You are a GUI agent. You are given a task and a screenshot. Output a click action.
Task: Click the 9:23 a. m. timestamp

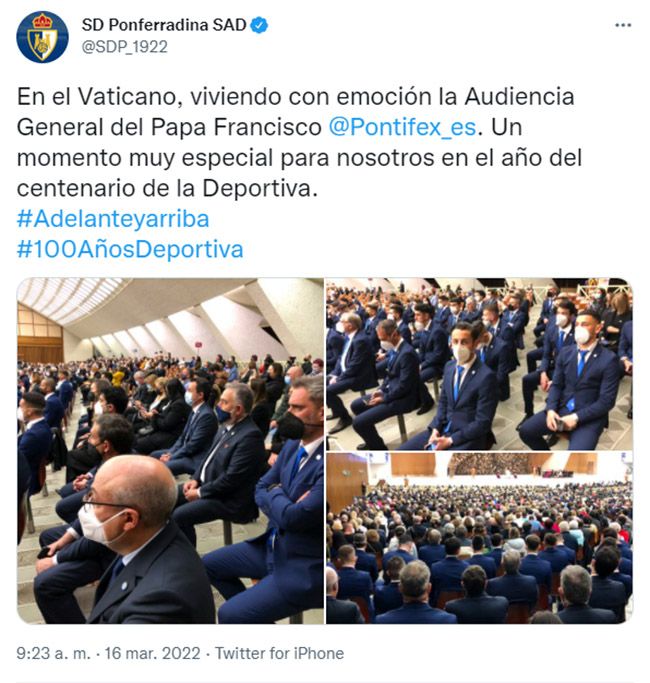pos(53,653)
